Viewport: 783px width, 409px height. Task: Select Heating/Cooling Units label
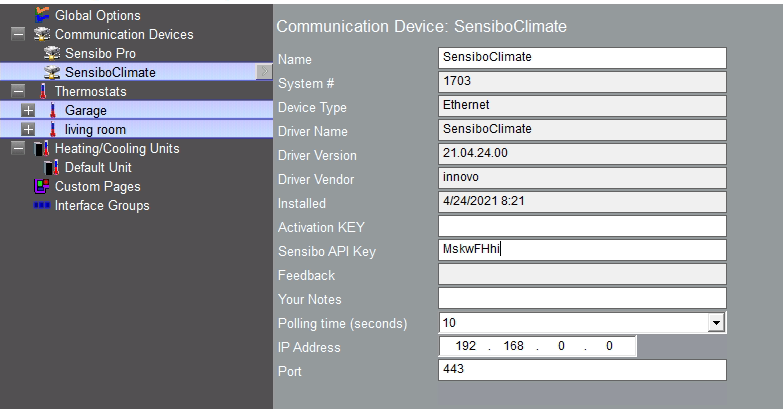[x=117, y=148]
